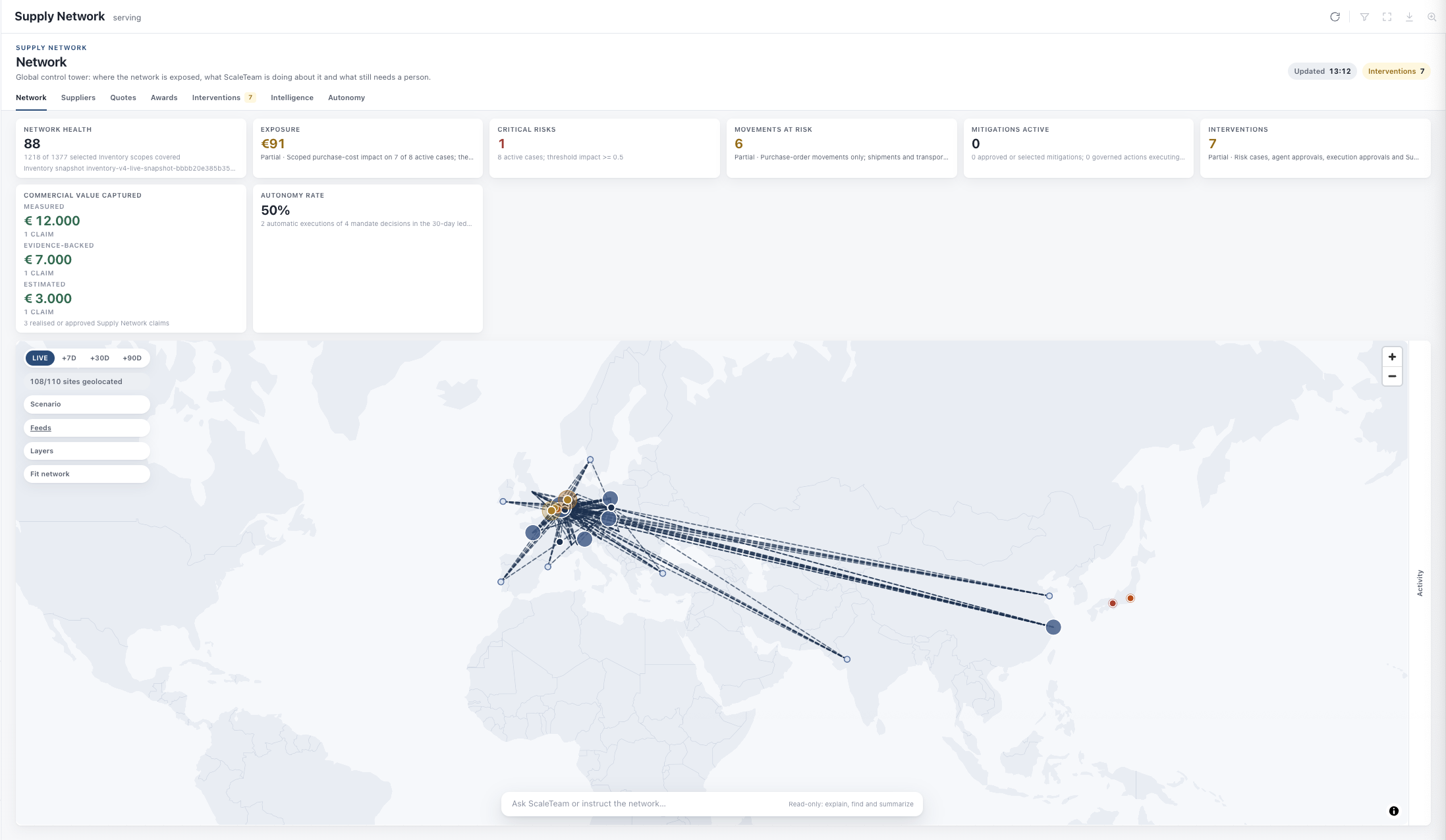1446x840 pixels.
Task: Click the small node near Korea
Action: click(1049, 596)
